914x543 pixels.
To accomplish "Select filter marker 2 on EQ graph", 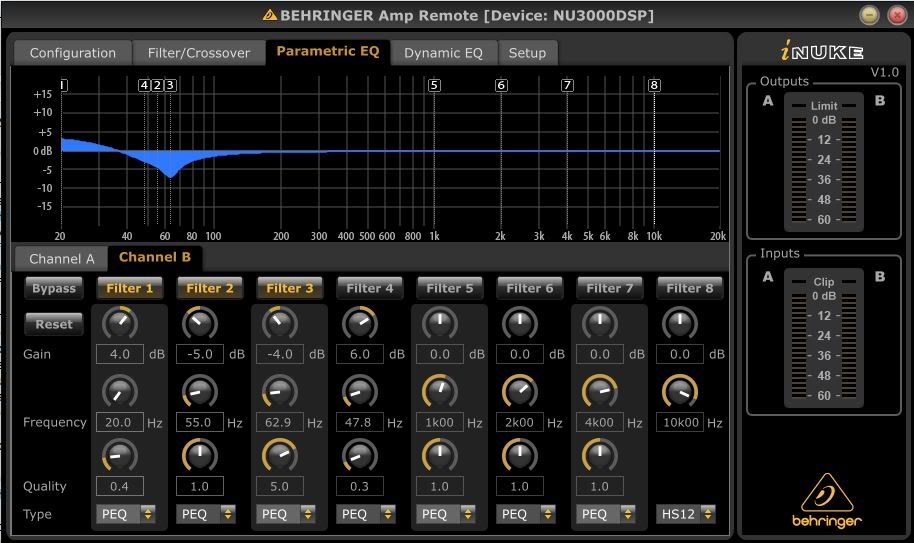I will pyautogui.click(x=157, y=85).
